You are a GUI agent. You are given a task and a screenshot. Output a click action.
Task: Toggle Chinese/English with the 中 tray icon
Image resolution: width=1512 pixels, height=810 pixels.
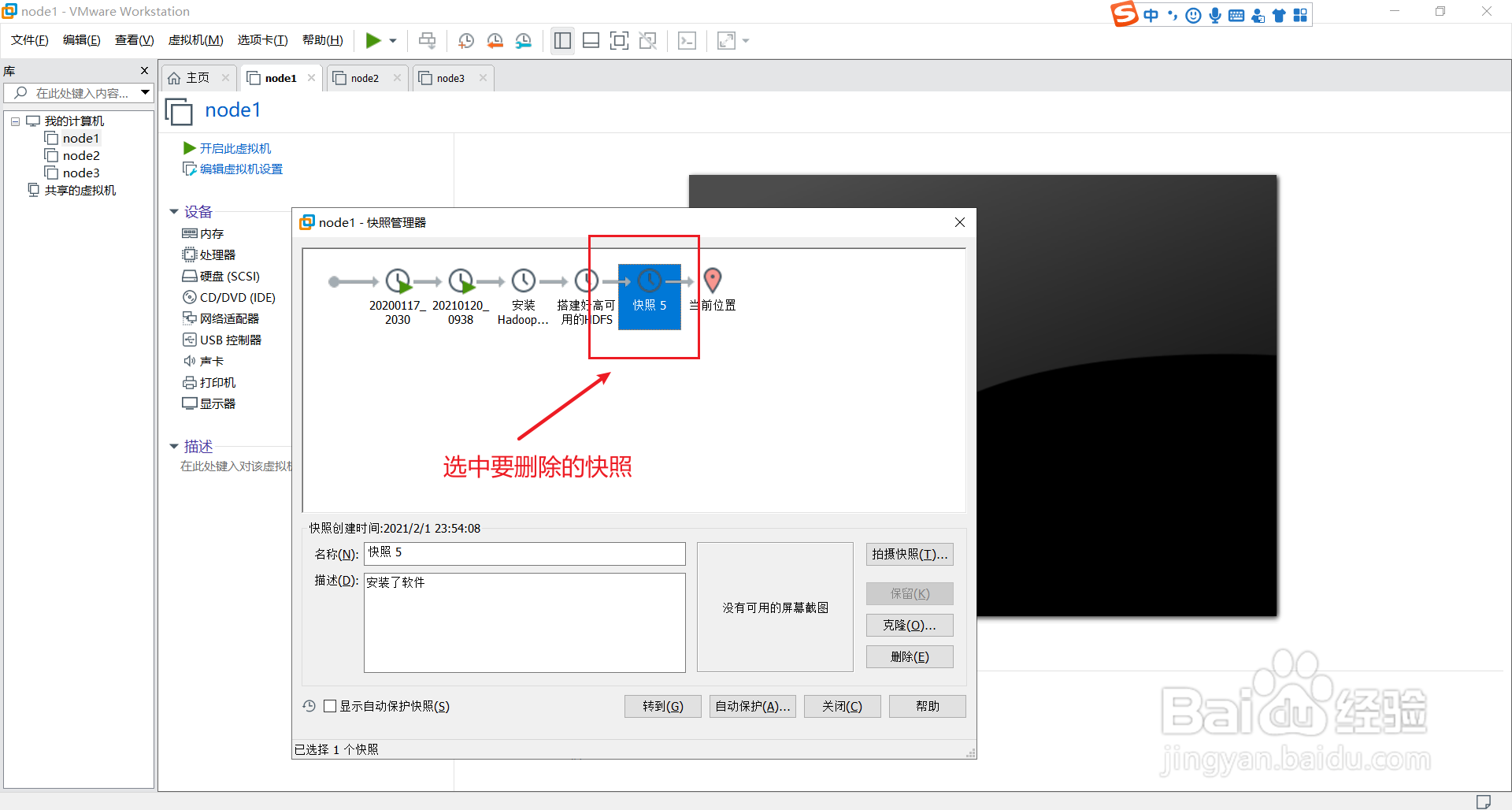(x=1151, y=14)
